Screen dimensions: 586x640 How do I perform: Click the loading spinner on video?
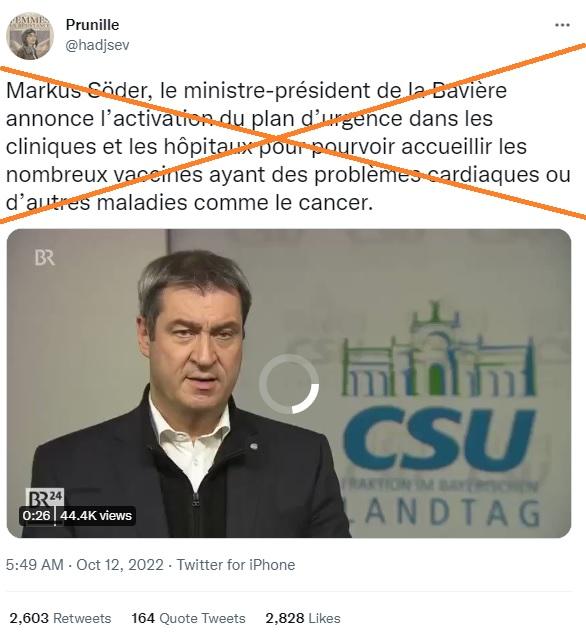click(289, 384)
